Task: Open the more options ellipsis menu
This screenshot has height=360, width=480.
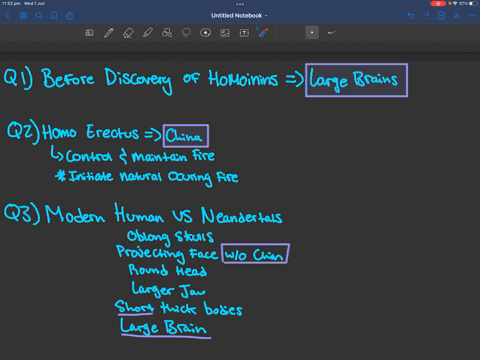Action: [x=472, y=15]
